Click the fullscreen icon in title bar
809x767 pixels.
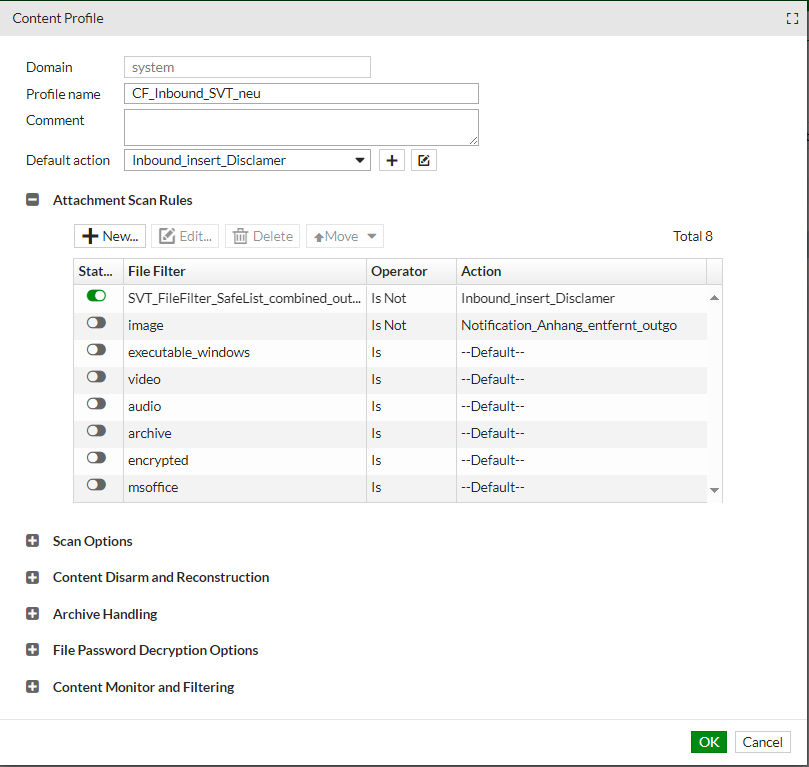click(x=792, y=18)
